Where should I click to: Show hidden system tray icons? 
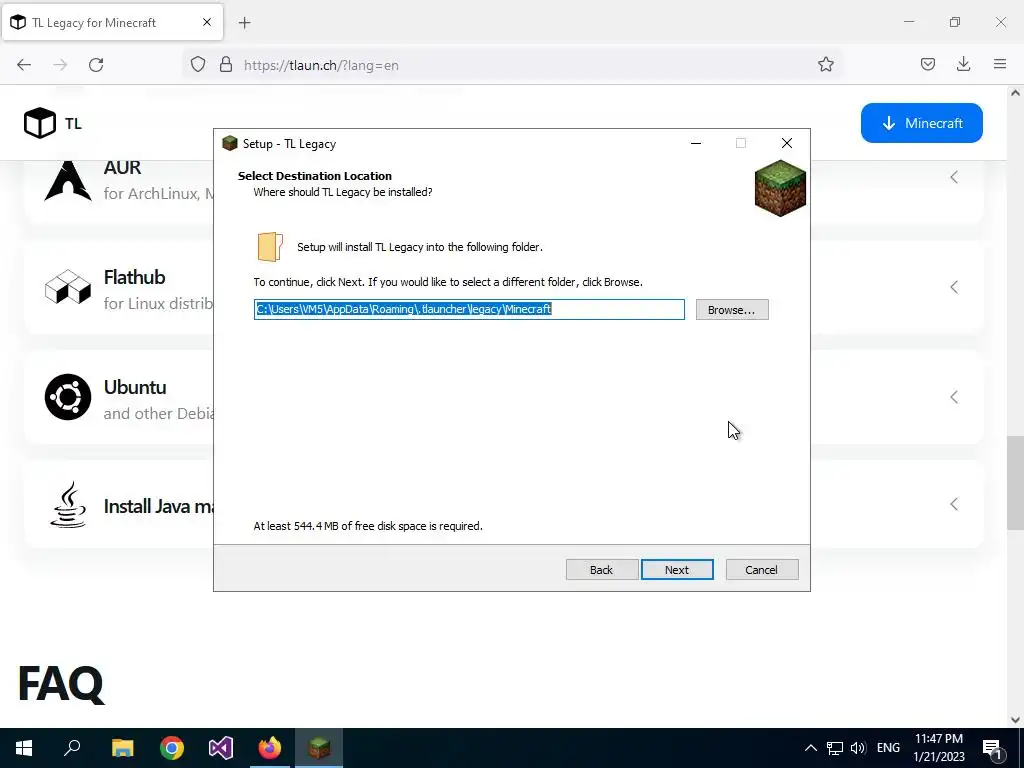point(810,748)
